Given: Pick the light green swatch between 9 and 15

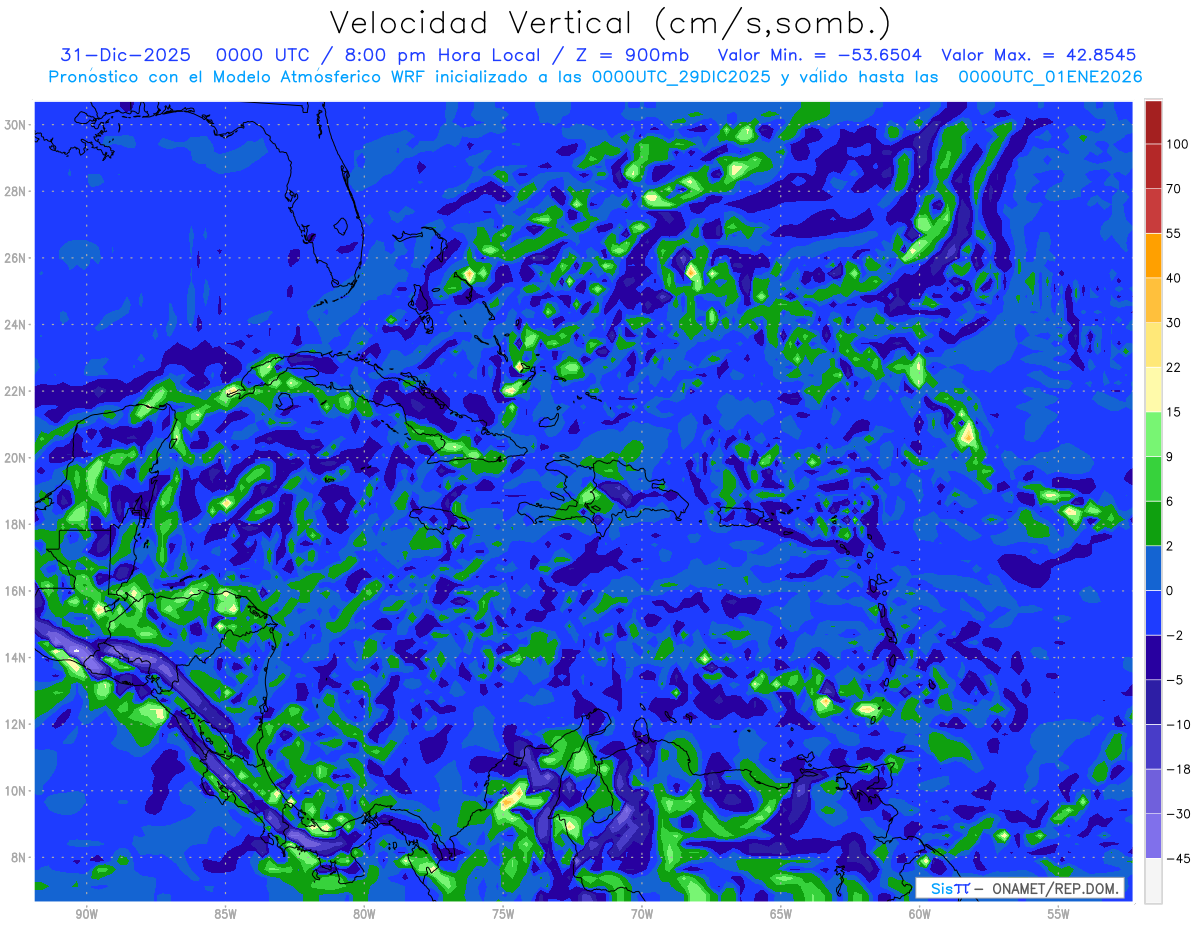Looking at the screenshot, I should [x=1153, y=434].
